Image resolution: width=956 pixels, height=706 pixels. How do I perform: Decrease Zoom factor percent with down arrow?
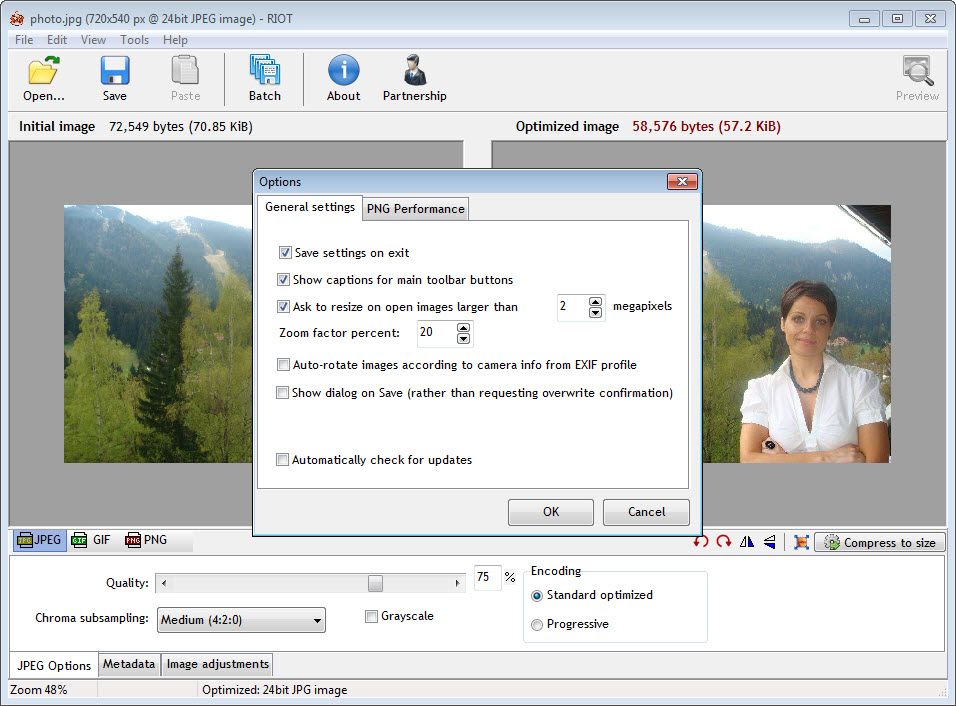(462, 339)
